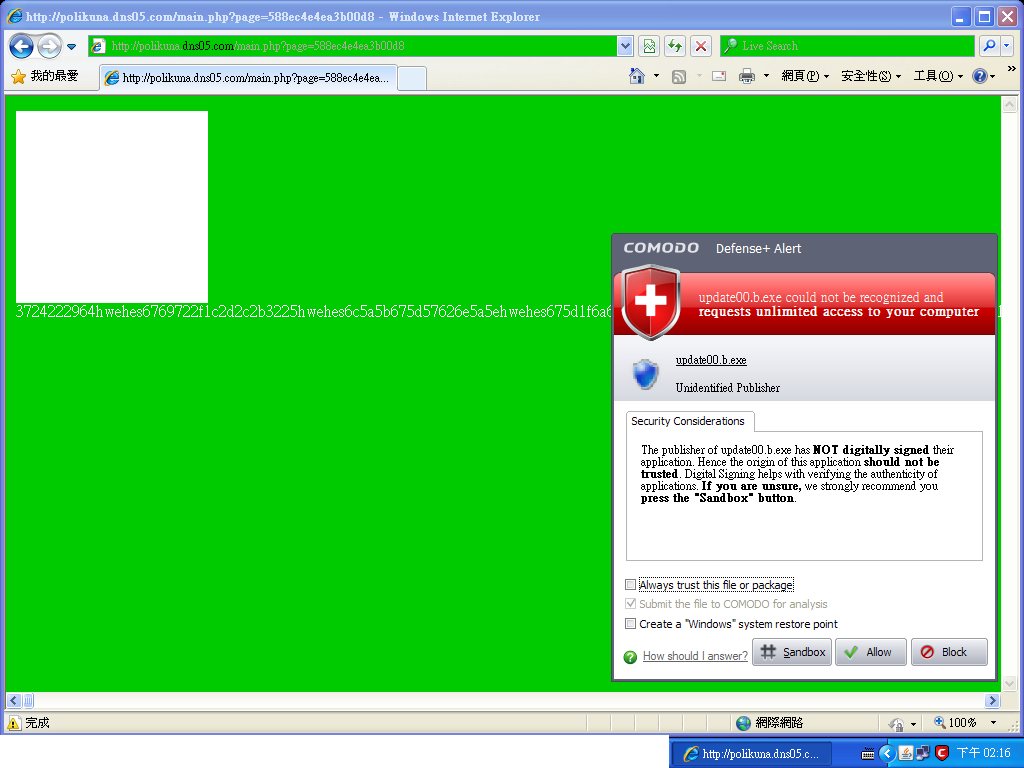
Task: Open a new blank tab
Action: pos(412,78)
